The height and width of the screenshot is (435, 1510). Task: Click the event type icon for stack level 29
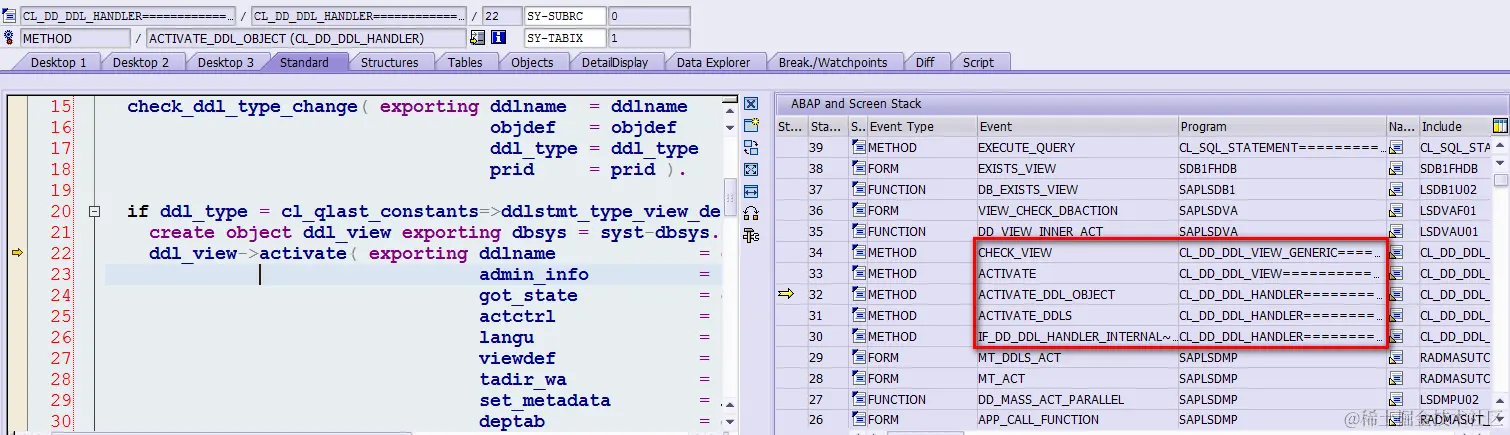coord(858,358)
